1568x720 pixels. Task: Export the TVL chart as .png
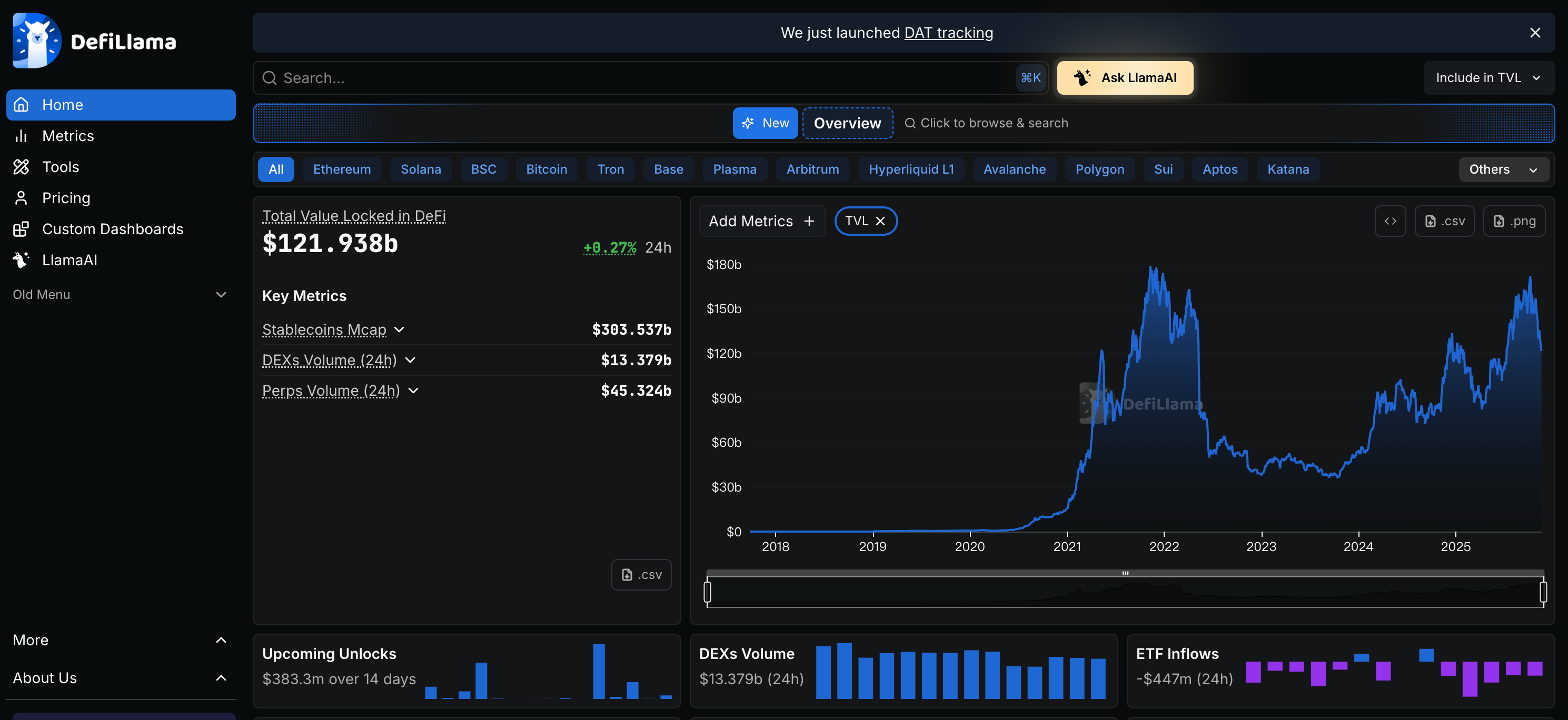pos(1515,221)
